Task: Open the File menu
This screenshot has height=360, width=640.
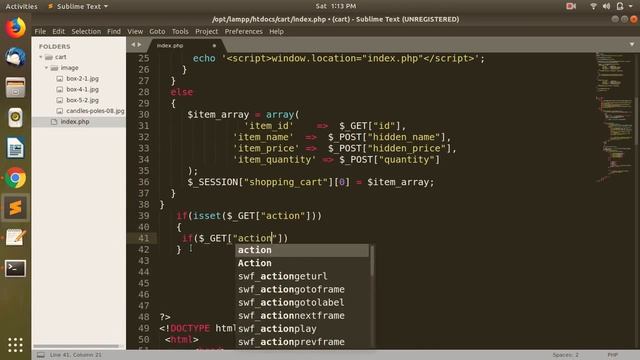Action: coord(40,31)
